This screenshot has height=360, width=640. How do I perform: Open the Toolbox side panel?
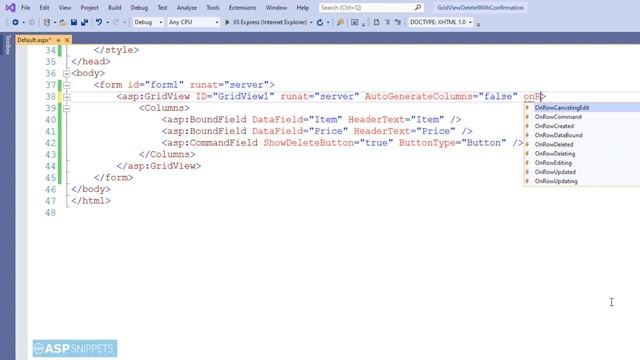coord(8,44)
